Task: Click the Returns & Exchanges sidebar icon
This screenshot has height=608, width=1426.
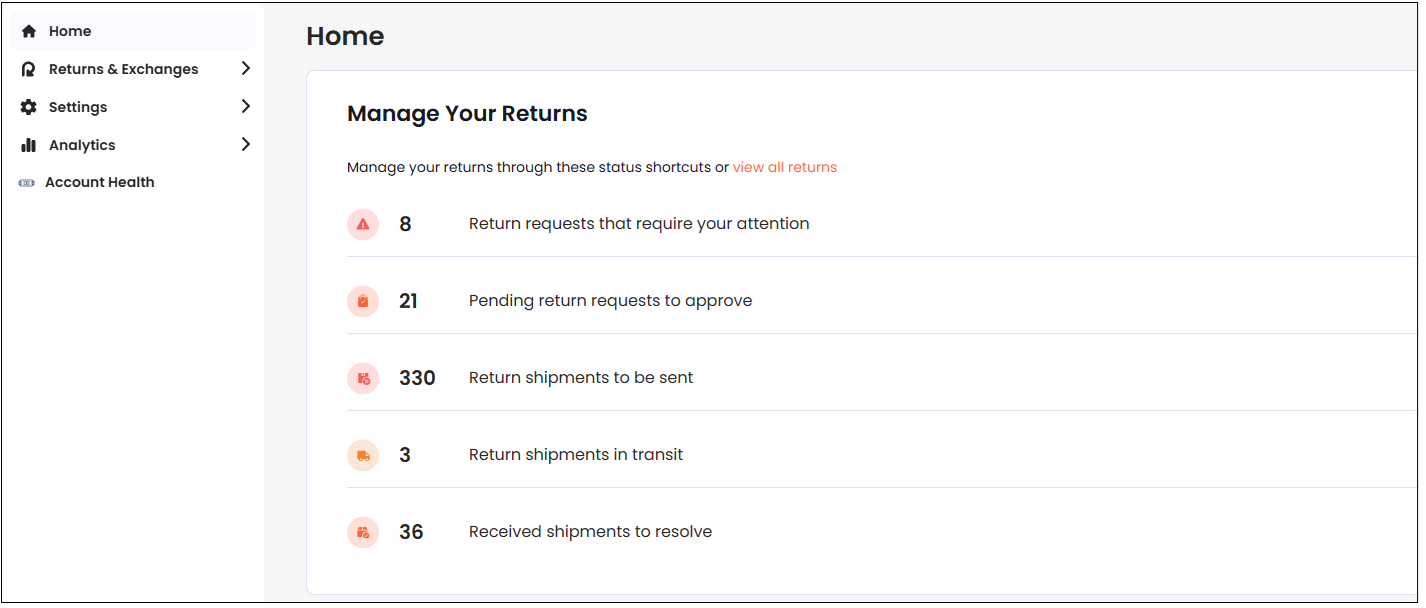Action: [x=29, y=69]
